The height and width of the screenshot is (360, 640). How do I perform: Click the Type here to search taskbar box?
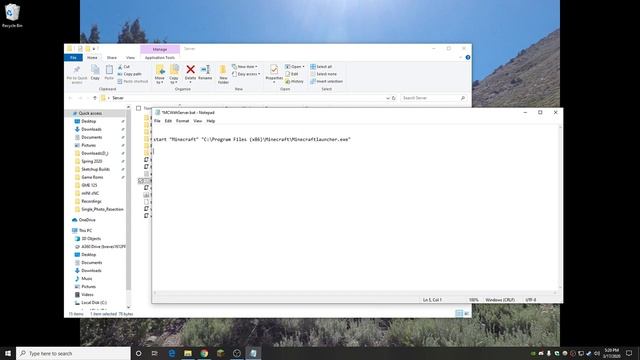[73, 353]
